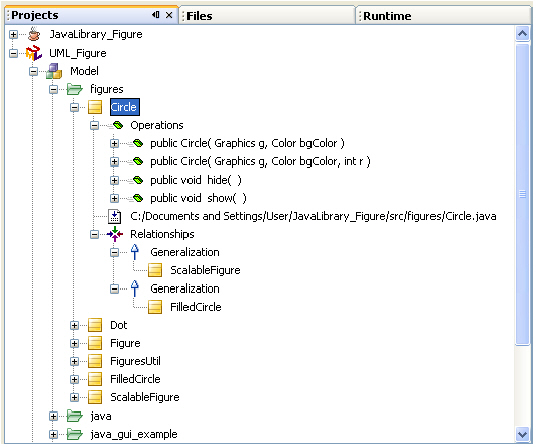Click the scroll up arrow button
Screen dimensions: 537x447
pyautogui.click(x=523, y=34)
